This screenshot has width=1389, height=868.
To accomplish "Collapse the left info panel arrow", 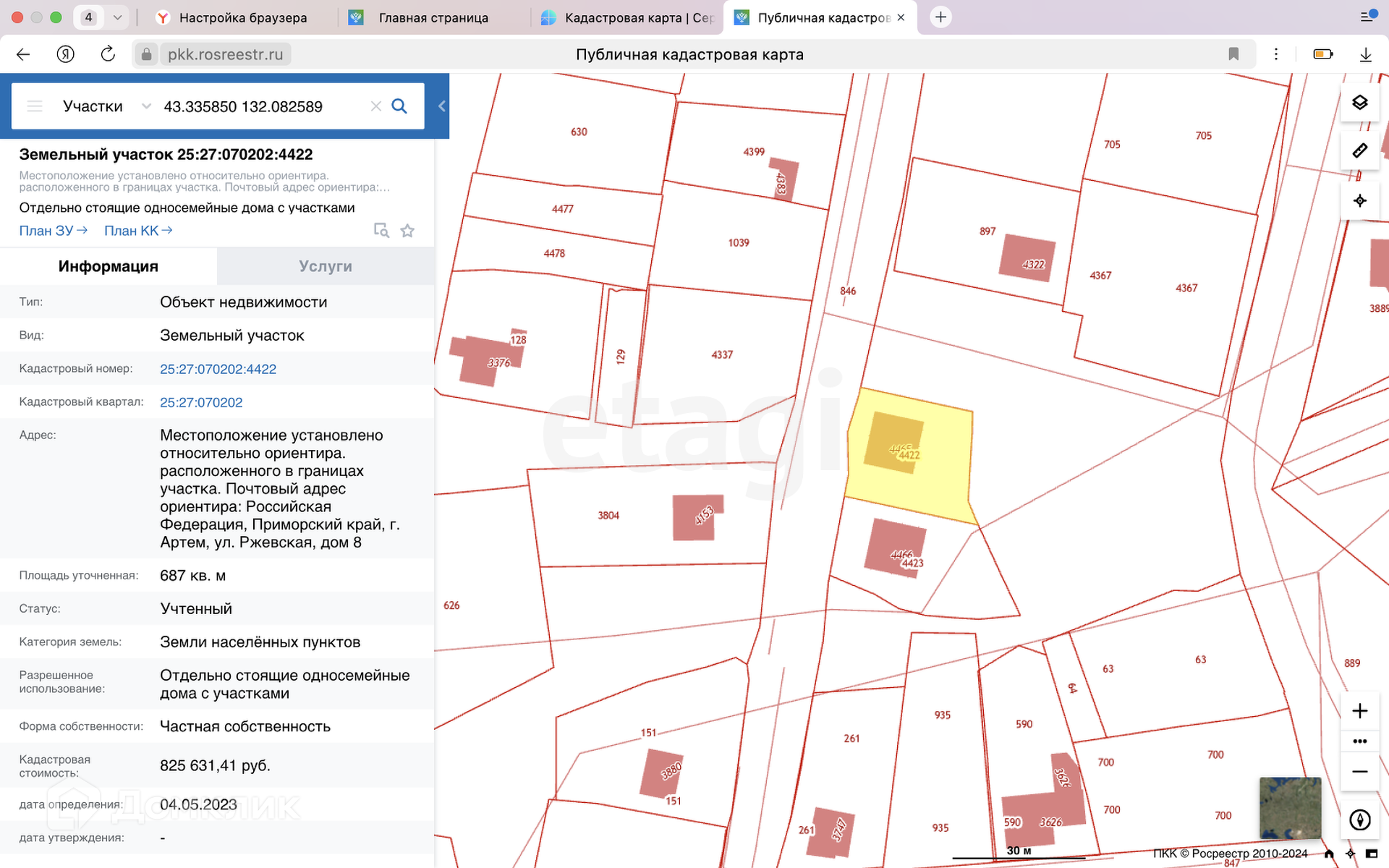I will pyautogui.click(x=441, y=106).
